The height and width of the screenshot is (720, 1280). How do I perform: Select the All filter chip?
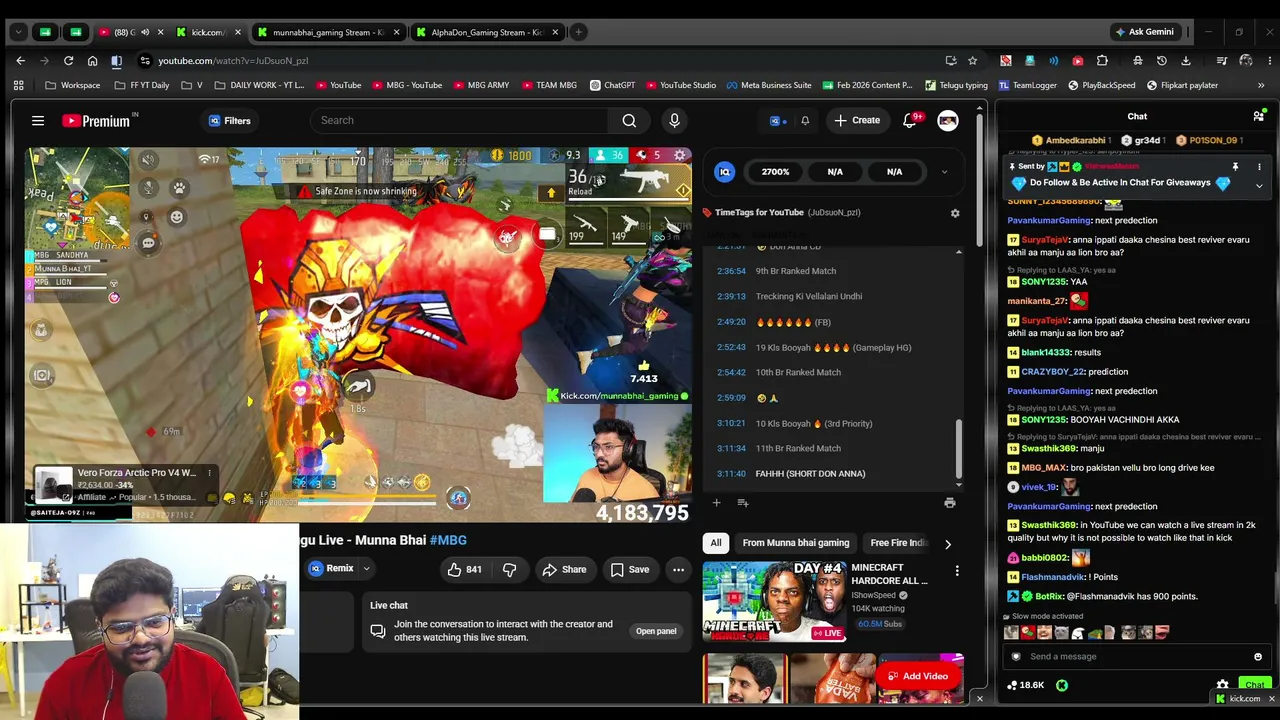pos(716,543)
